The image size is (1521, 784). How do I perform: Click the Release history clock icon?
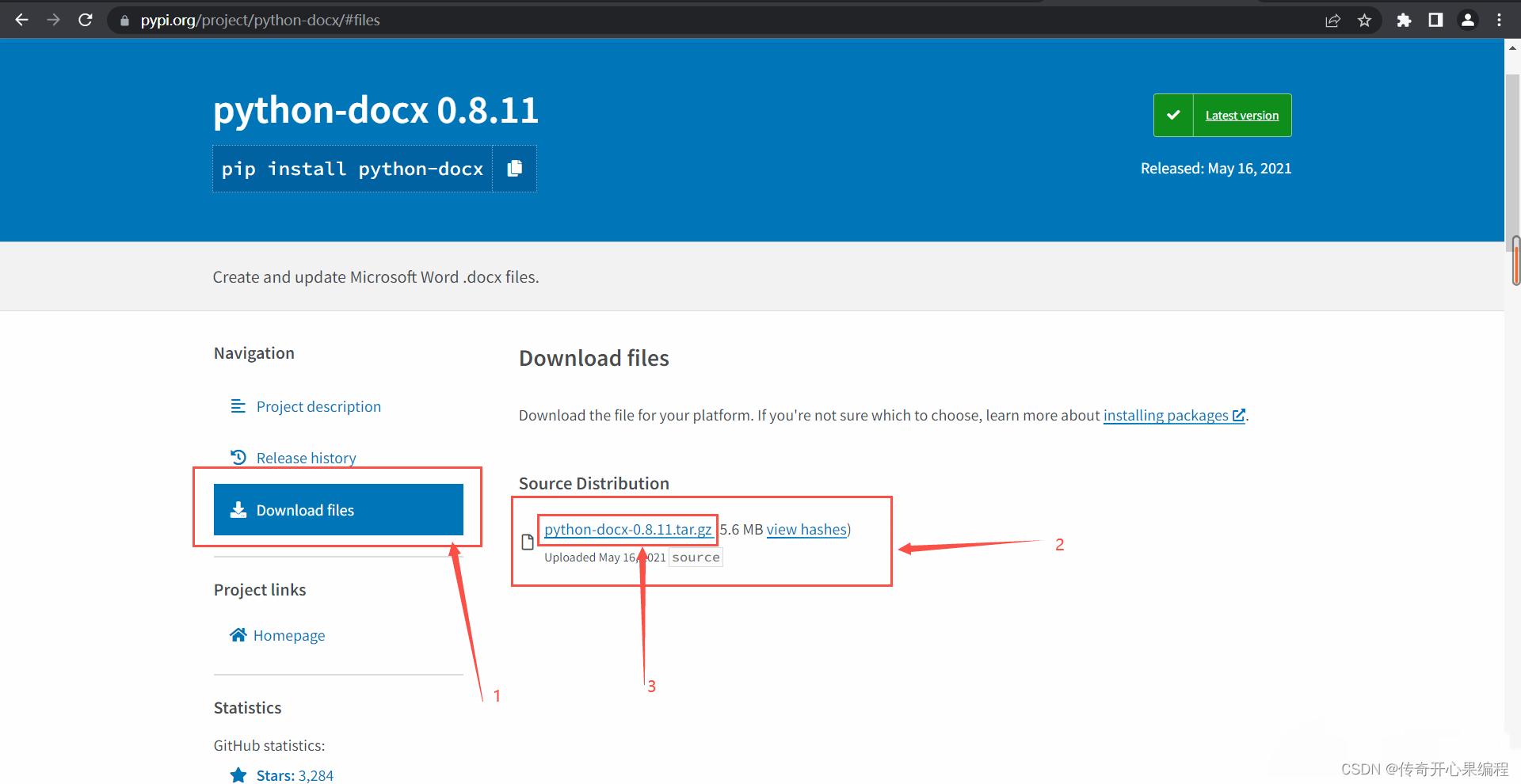click(238, 457)
